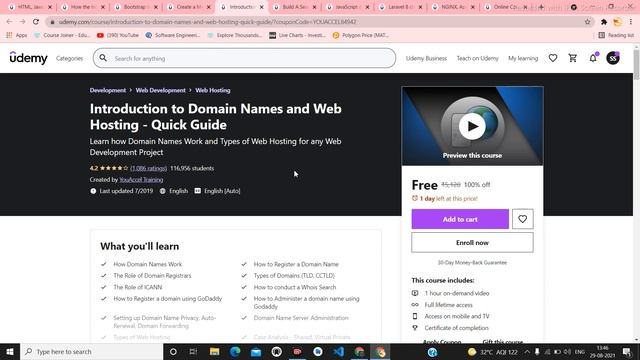The height and width of the screenshot is (360, 640).
Task: Open the Udemy logo home link
Action: pos(29,58)
